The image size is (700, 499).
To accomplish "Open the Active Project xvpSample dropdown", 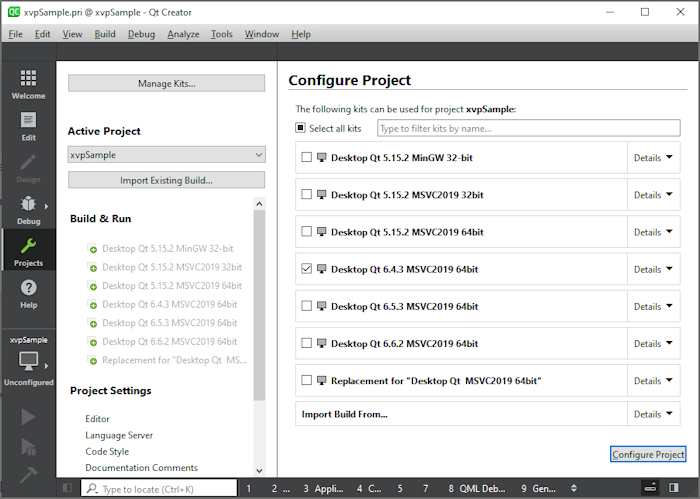I will click(167, 155).
